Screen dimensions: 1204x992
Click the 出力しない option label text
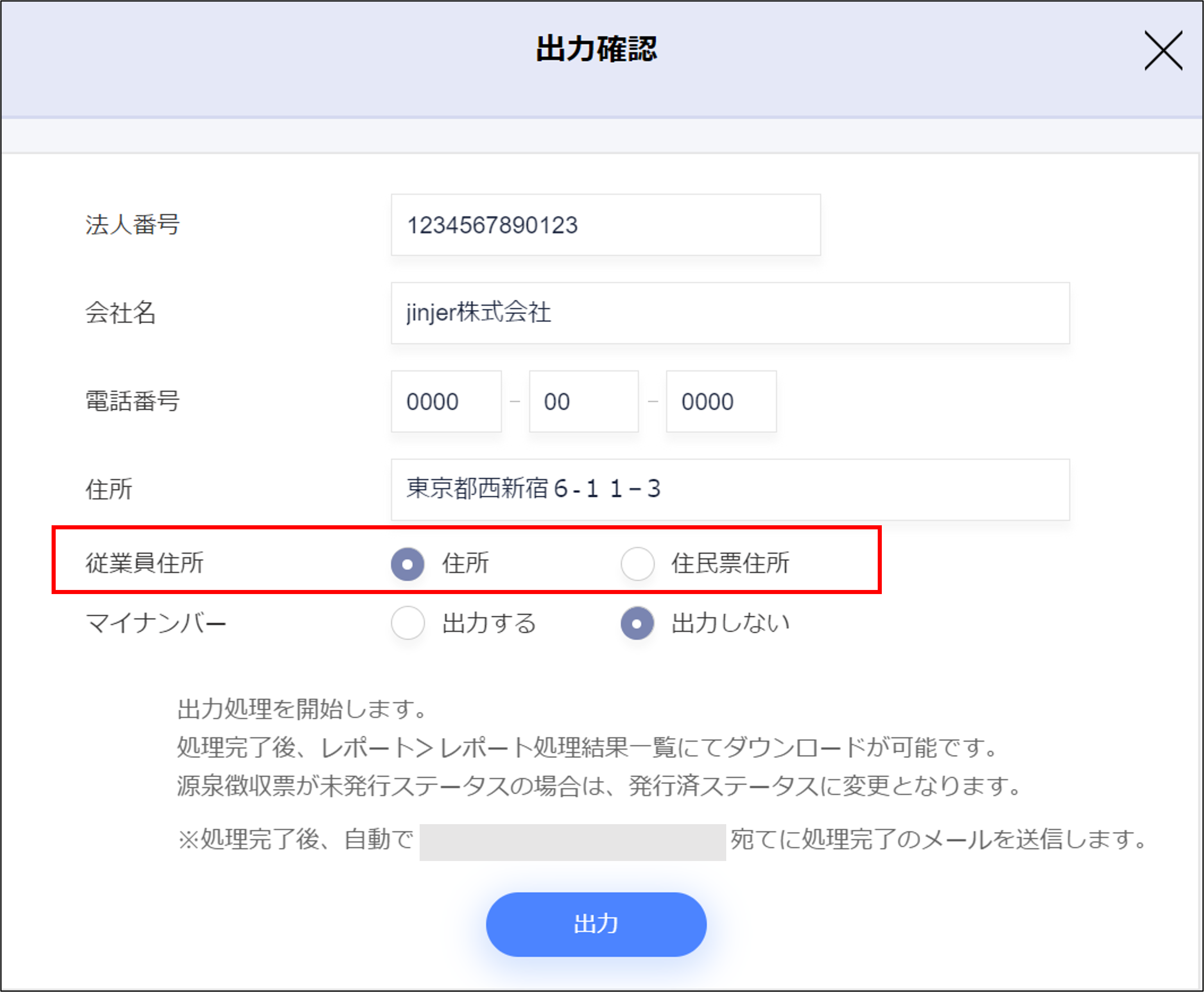(730, 623)
